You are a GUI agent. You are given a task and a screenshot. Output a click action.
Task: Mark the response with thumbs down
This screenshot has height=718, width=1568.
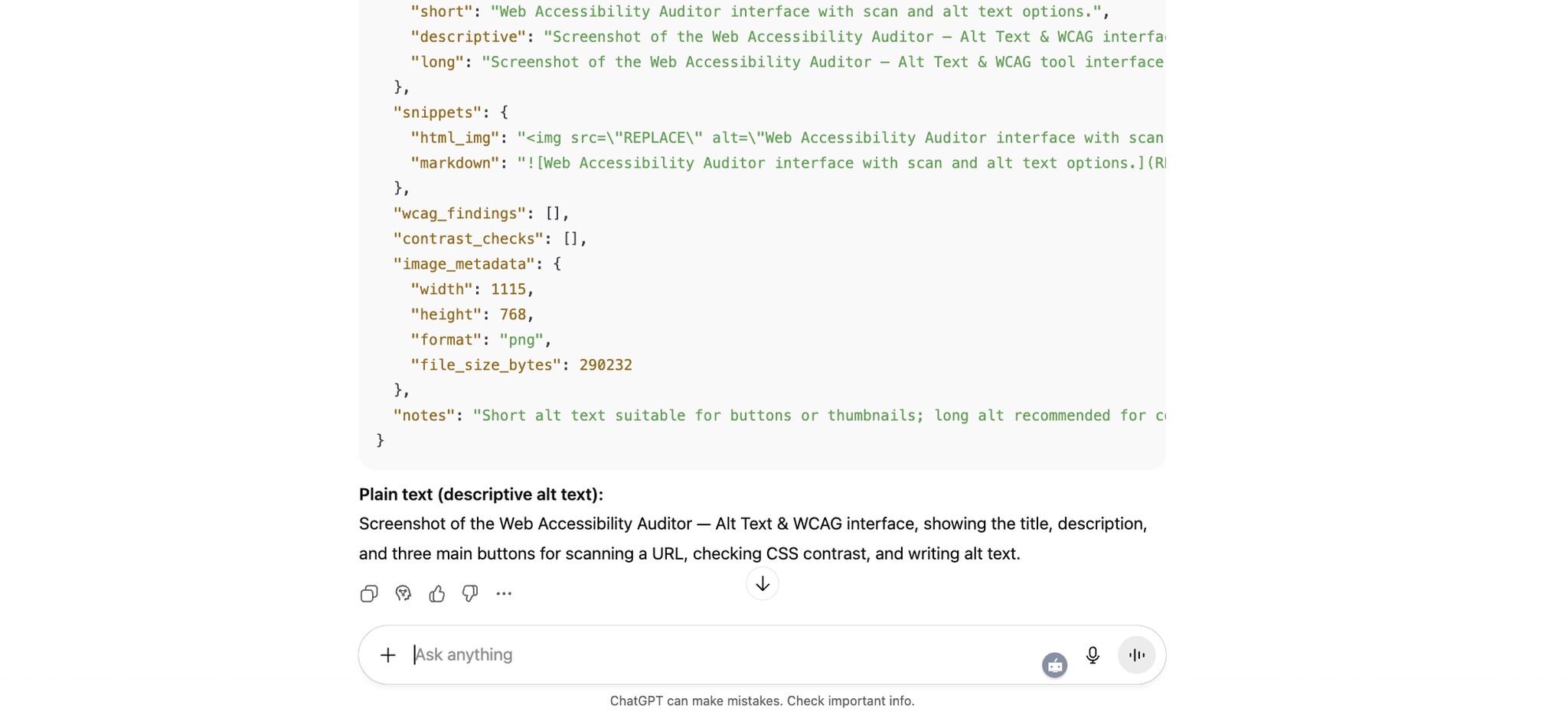point(470,594)
